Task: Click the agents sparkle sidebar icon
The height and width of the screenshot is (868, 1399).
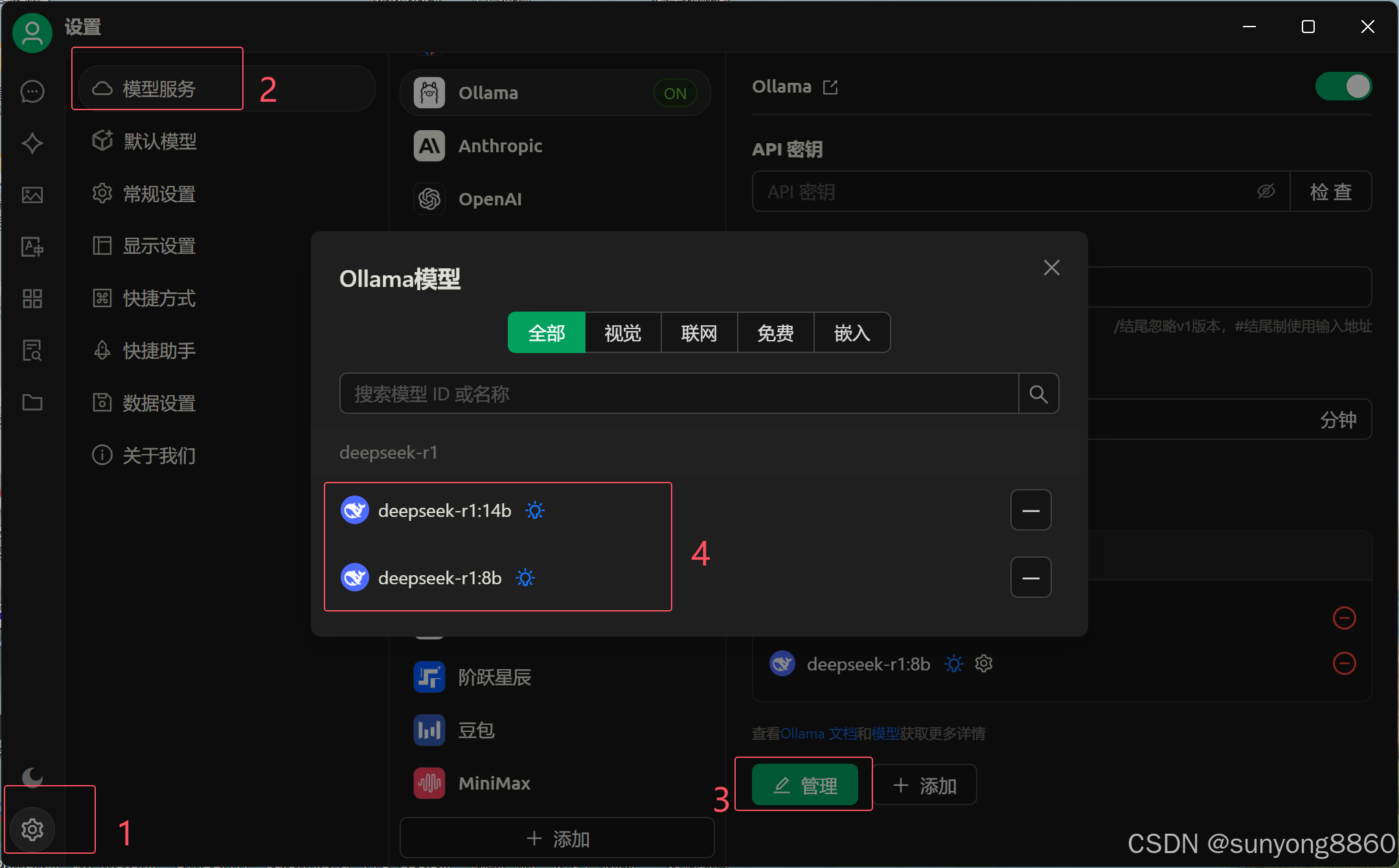Action: tap(32, 143)
